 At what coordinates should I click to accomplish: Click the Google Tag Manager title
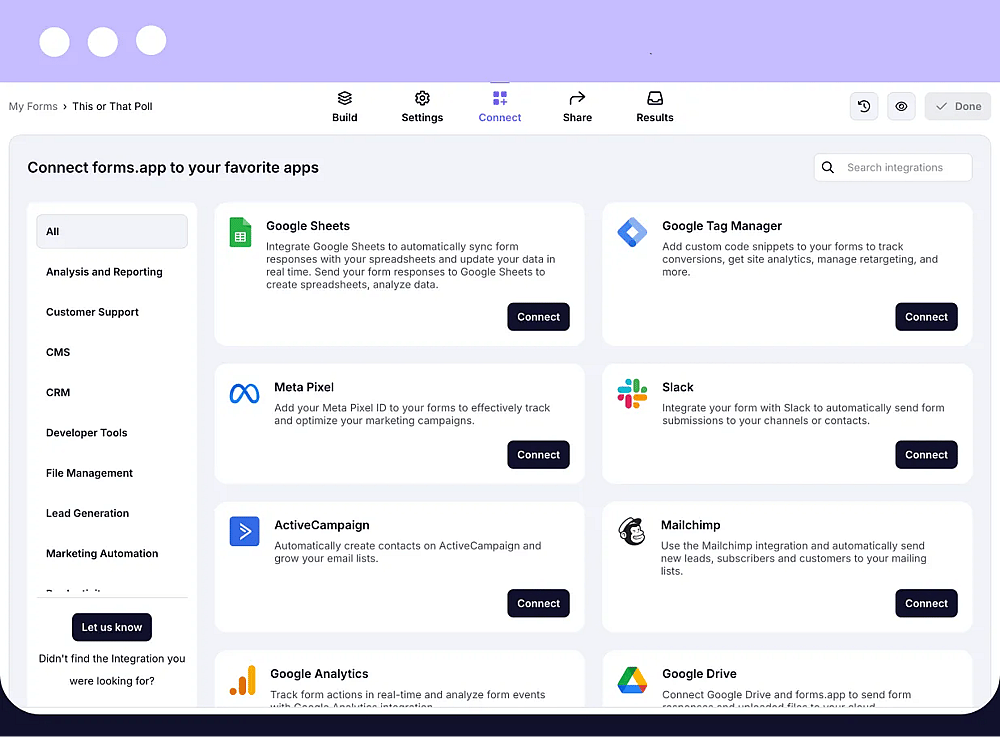722,226
